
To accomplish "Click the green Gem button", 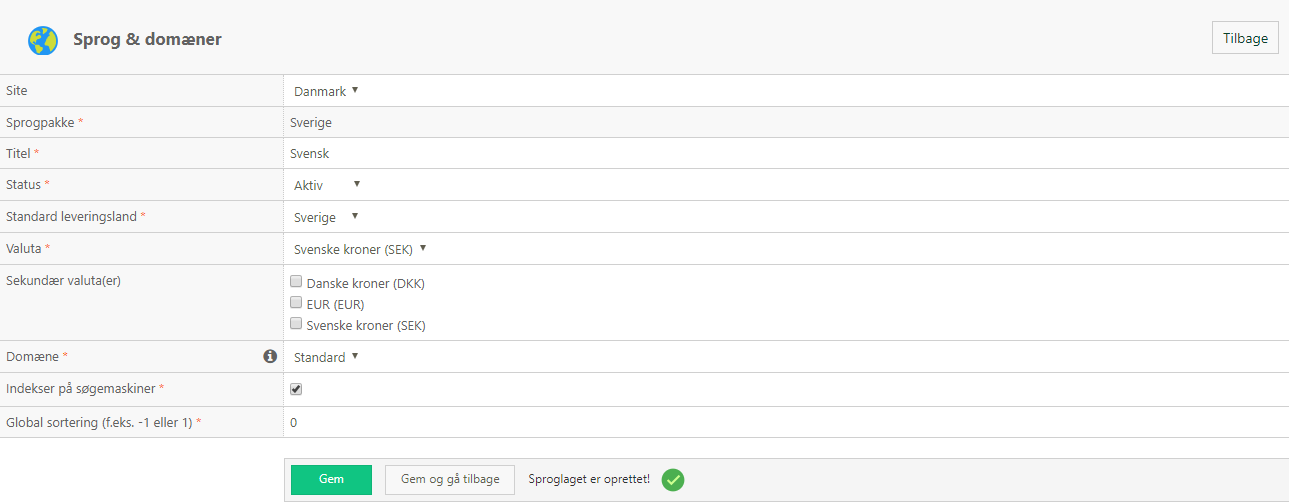I will (331, 479).
